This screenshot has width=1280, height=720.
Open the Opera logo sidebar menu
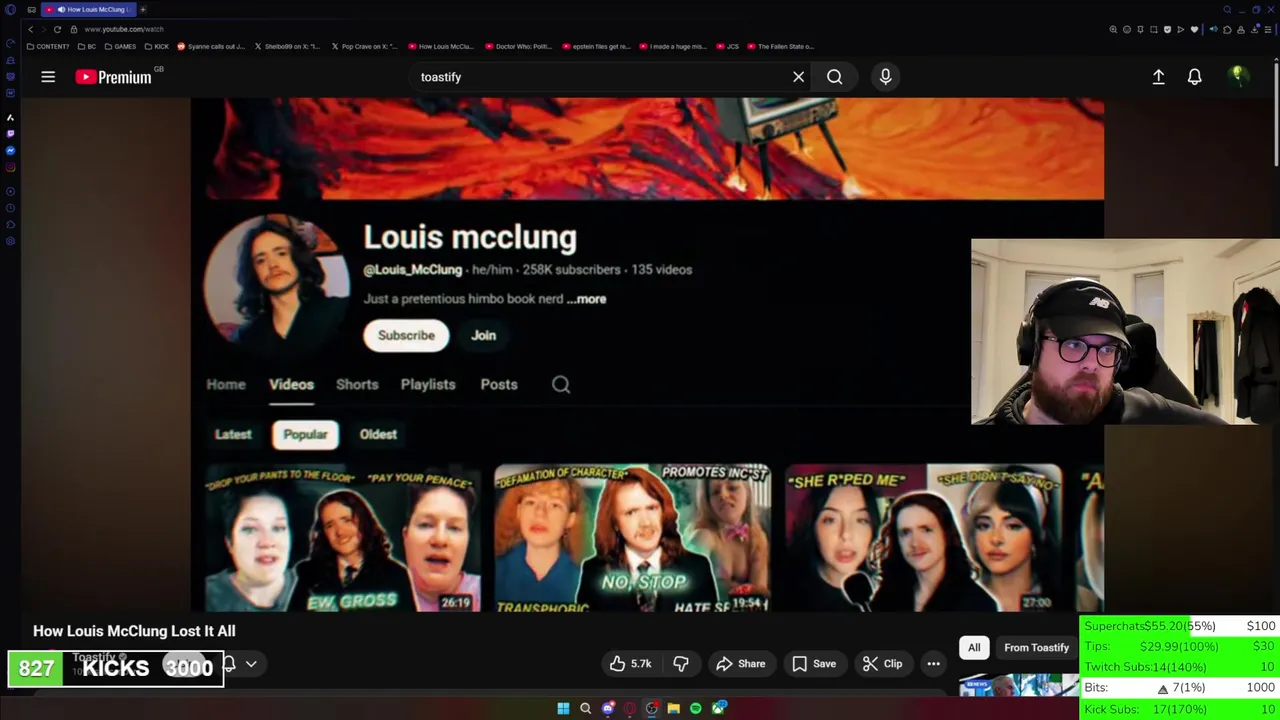pyautogui.click(x=10, y=9)
